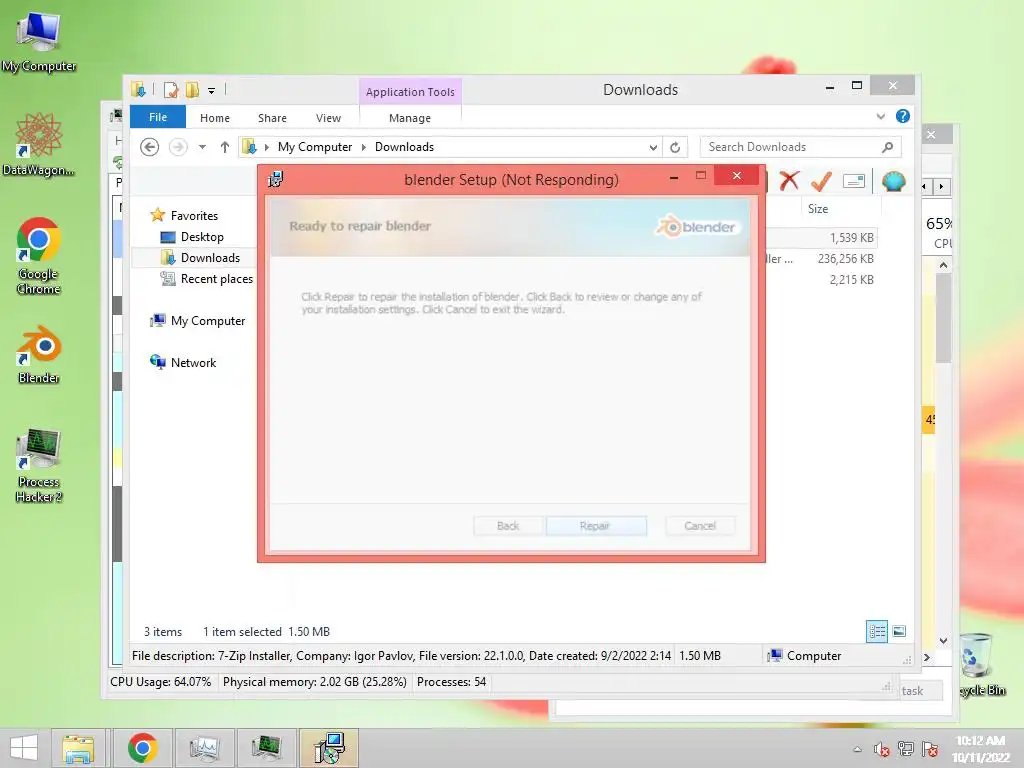Screen dimensions: 1024x768
Task: Click the left tab-scroll arrow in rear window
Action: [924, 187]
